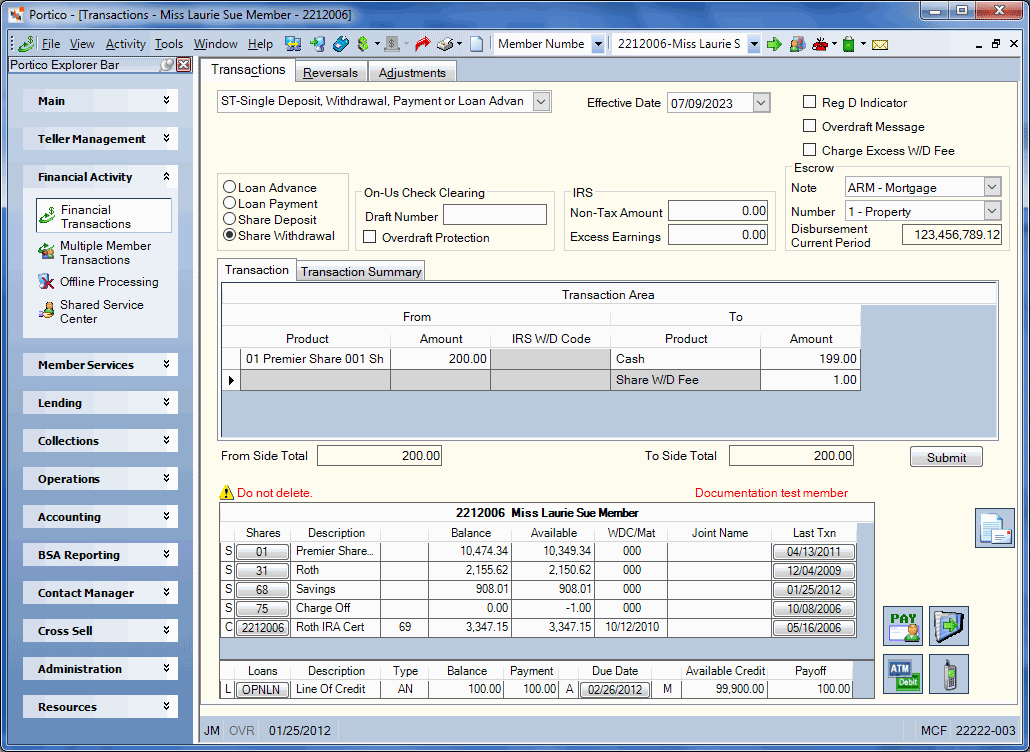Image resolution: width=1030 pixels, height=752 pixels.
Task: Click the first toolbar icon after Help
Action: 293,44
